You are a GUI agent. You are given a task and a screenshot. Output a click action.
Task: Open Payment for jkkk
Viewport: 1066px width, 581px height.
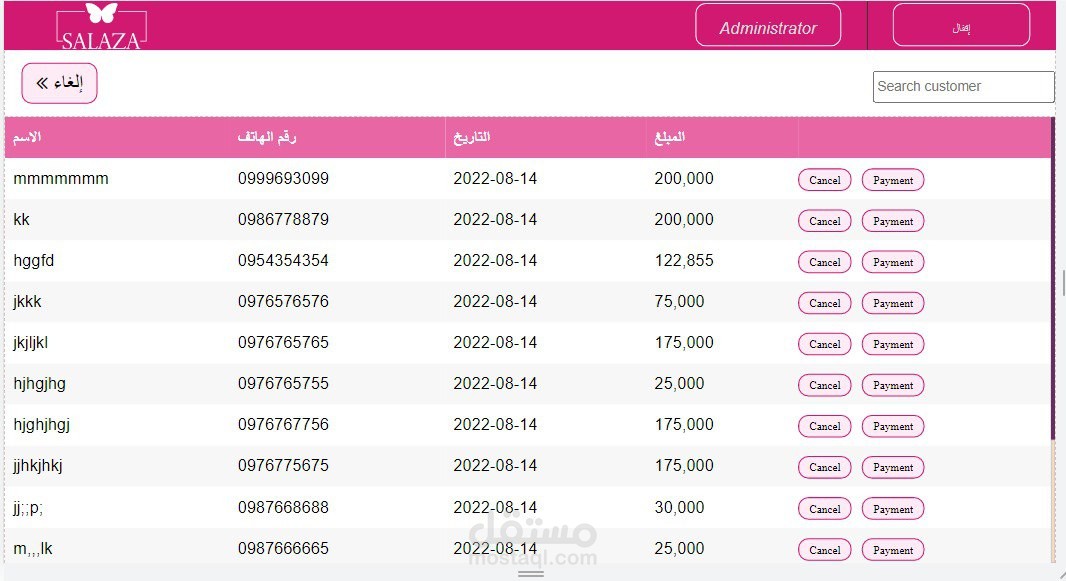pos(893,303)
